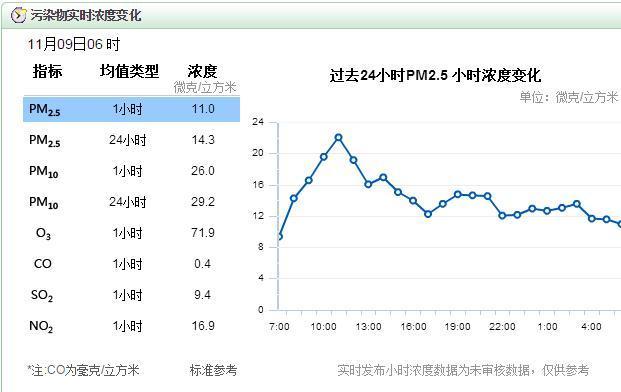Click the 浓度 column header
The image size is (621, 392).
coord(202,72)
